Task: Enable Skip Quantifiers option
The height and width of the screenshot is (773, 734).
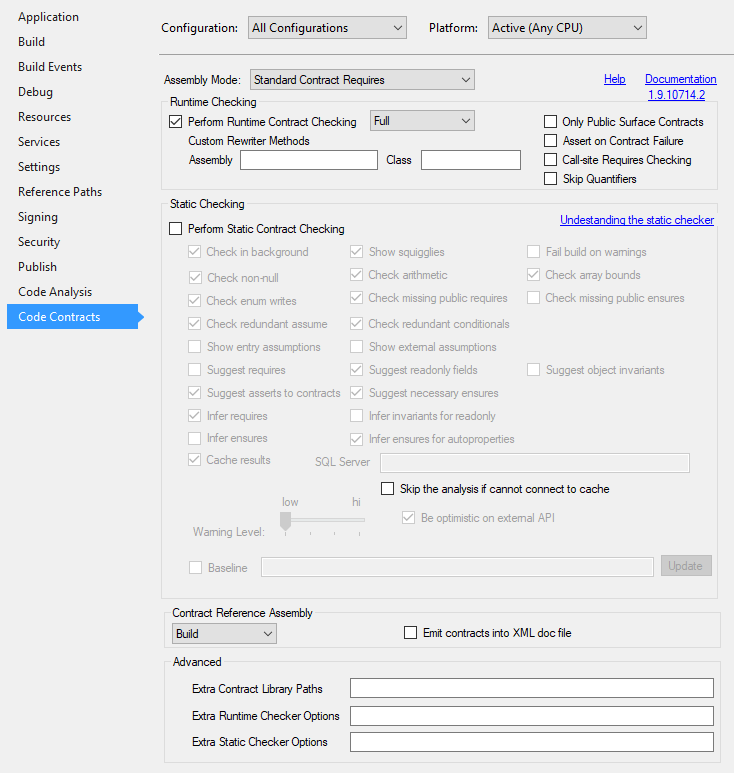Action: tap(550, 179)
